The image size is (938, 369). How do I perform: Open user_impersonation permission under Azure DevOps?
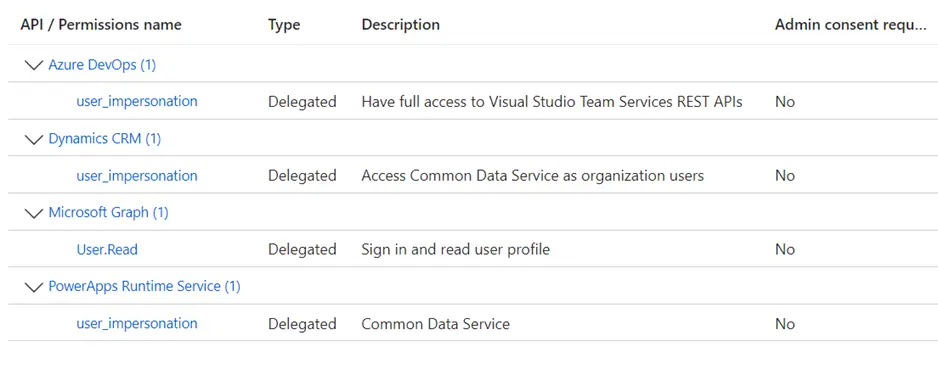coord(137,102)
